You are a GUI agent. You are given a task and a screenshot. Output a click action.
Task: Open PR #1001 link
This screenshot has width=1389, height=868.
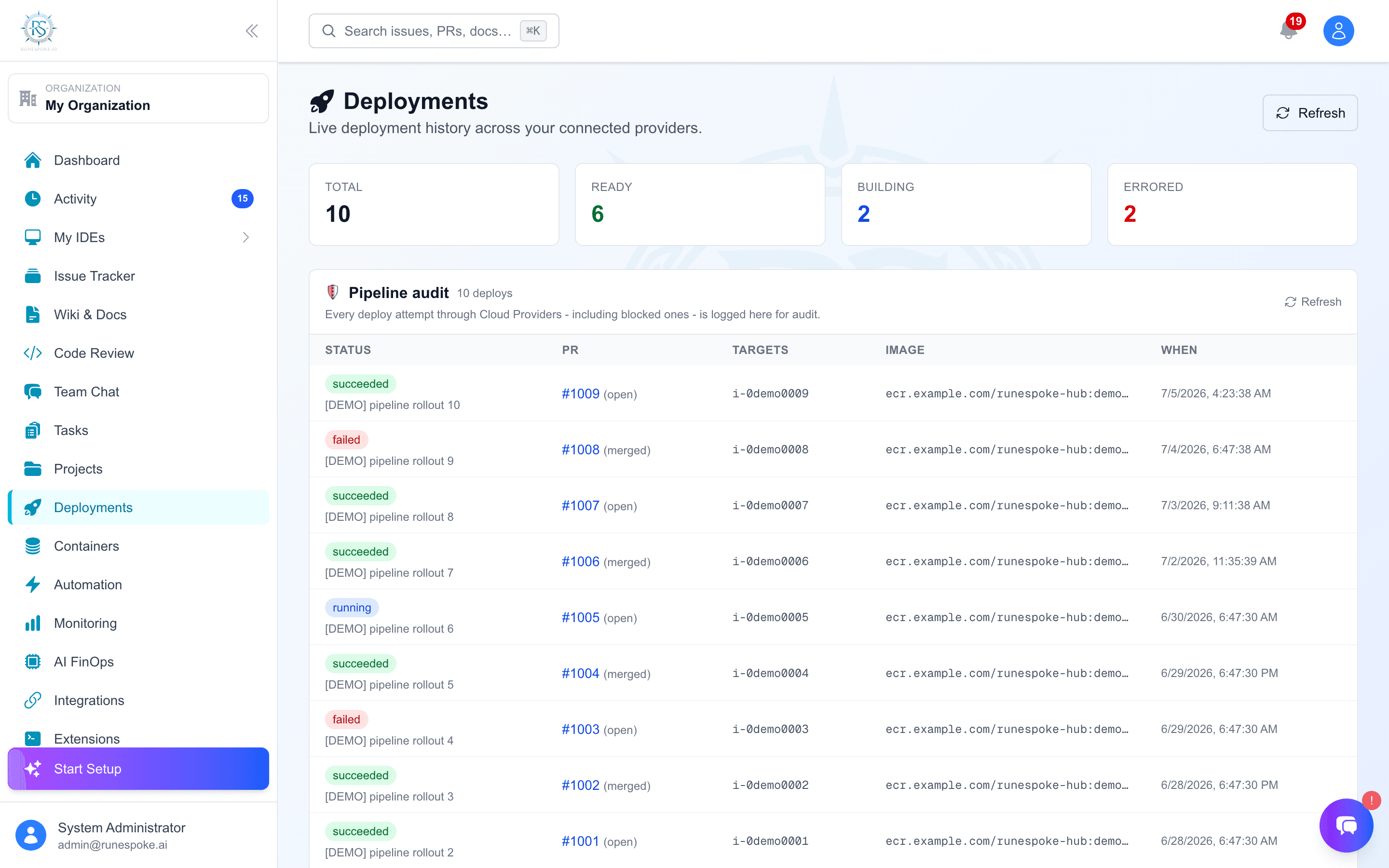tap(580, 841)
